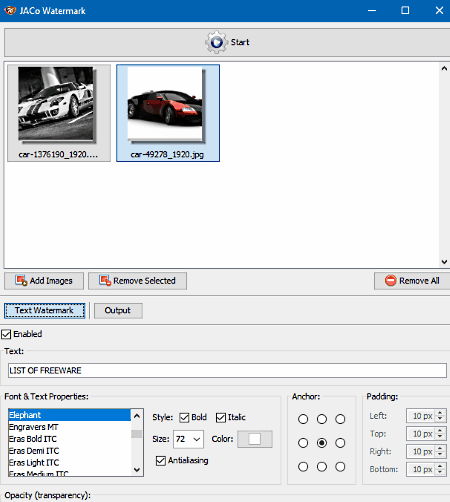450x502 pixels.
Task: Switch to the Output tab
Action: (x=118, y=310)
